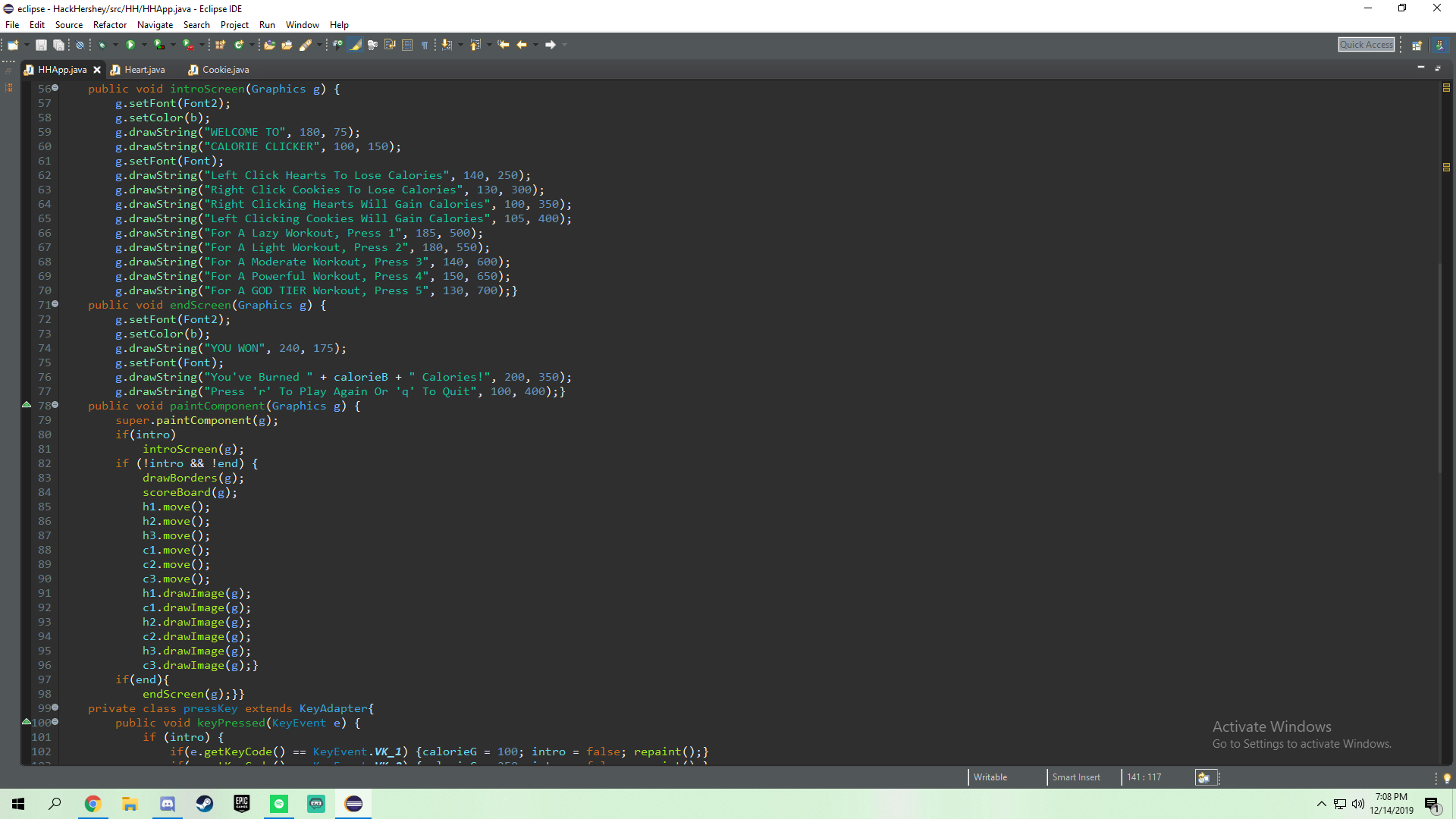Click the Save disk icon
1456x819 pixels.
click(x=41, y=45)
